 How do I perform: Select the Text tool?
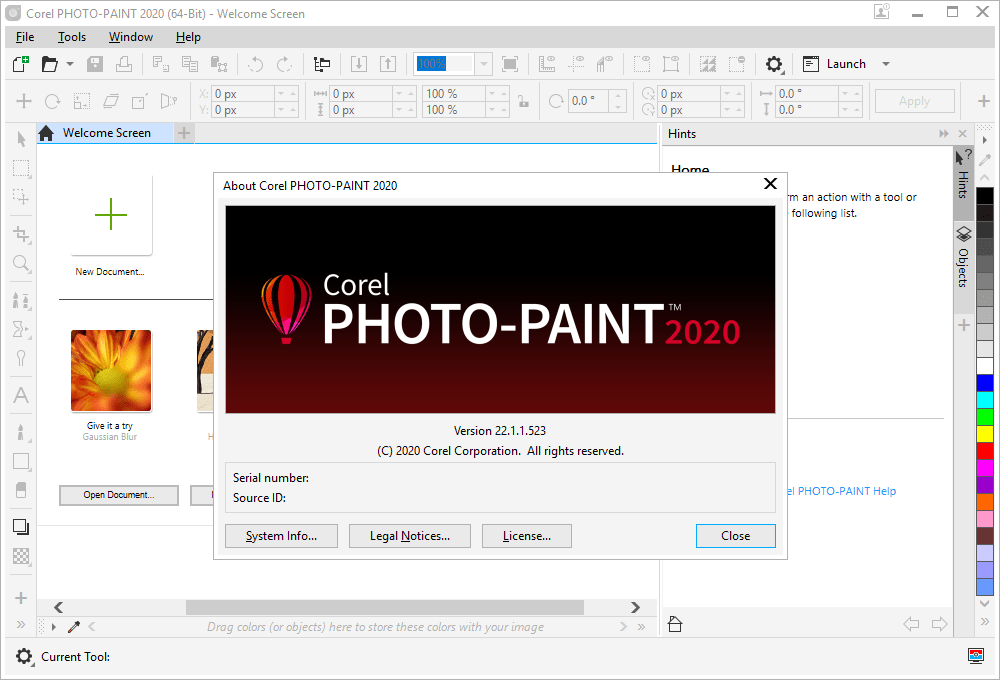[21, 395]
